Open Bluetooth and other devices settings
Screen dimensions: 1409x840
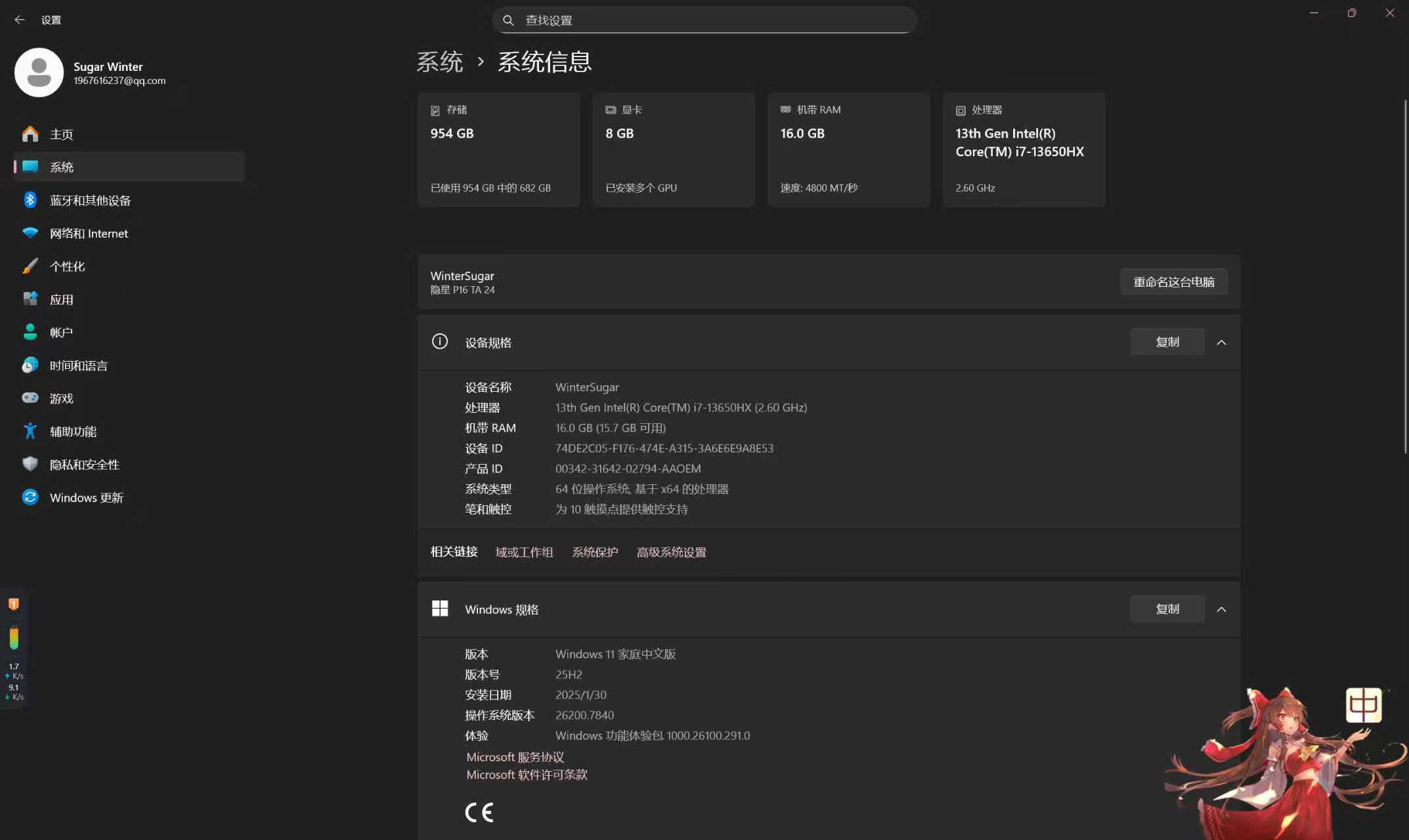coord(90,200)
